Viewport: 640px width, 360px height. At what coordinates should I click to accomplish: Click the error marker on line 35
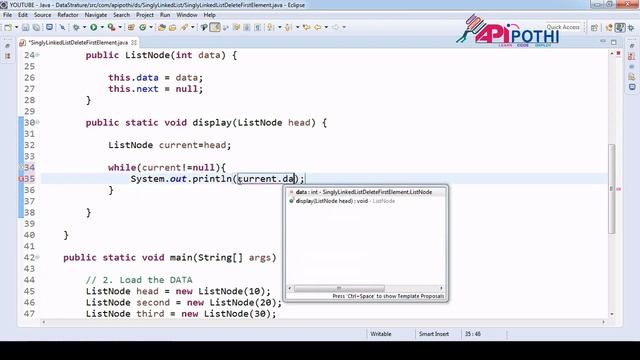(x=21, y=179)
